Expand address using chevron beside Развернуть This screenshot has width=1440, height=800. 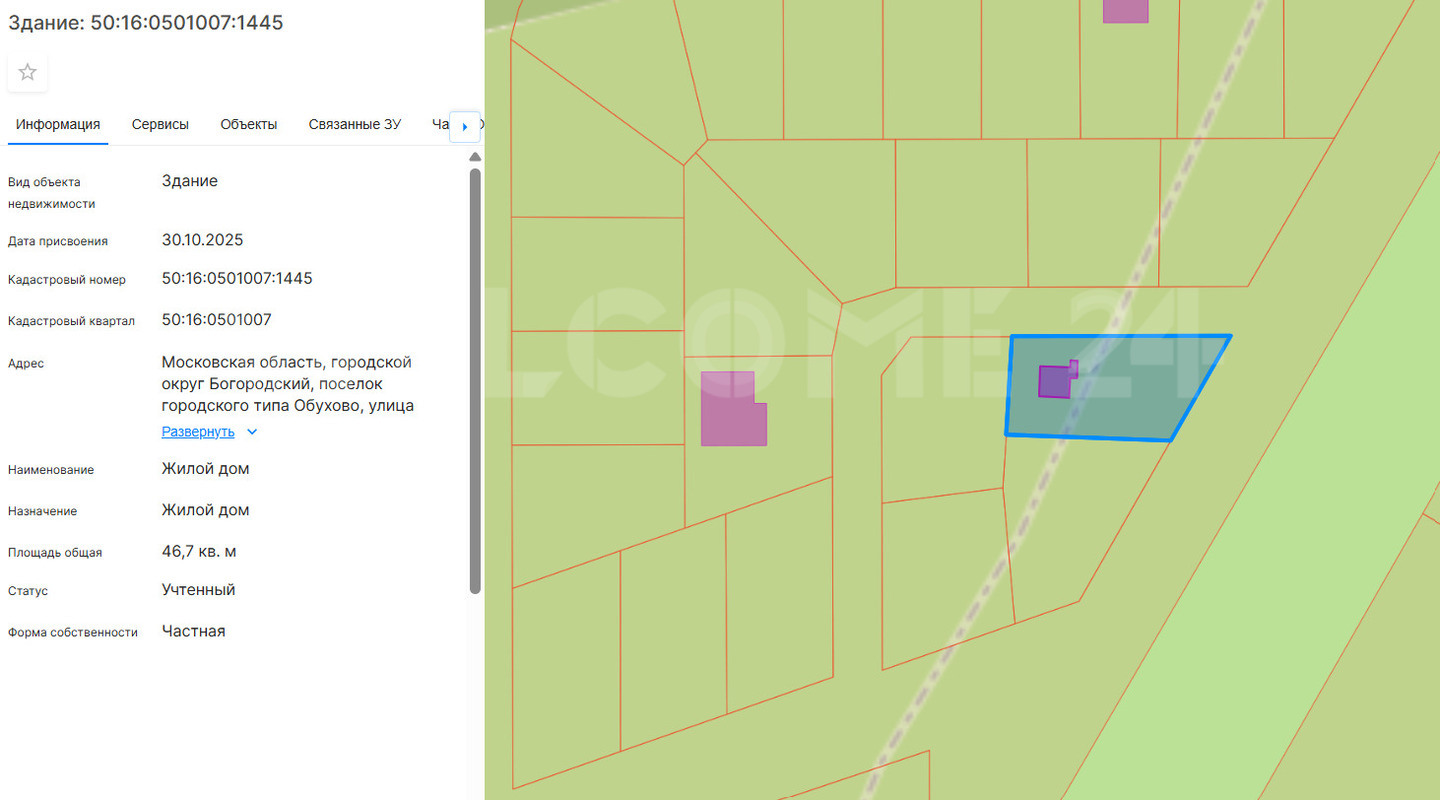(x=252, y=432)
